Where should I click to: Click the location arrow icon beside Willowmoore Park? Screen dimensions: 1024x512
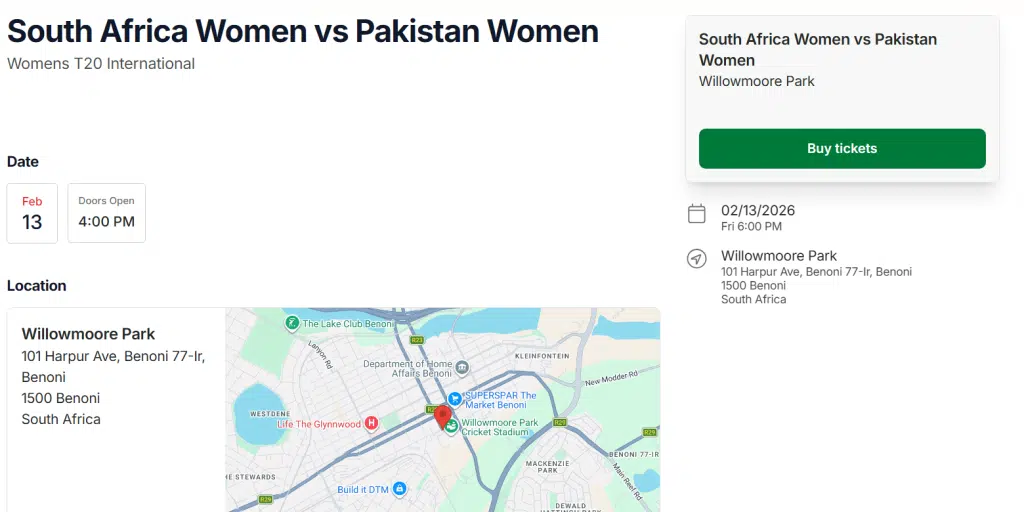(697, 259)
